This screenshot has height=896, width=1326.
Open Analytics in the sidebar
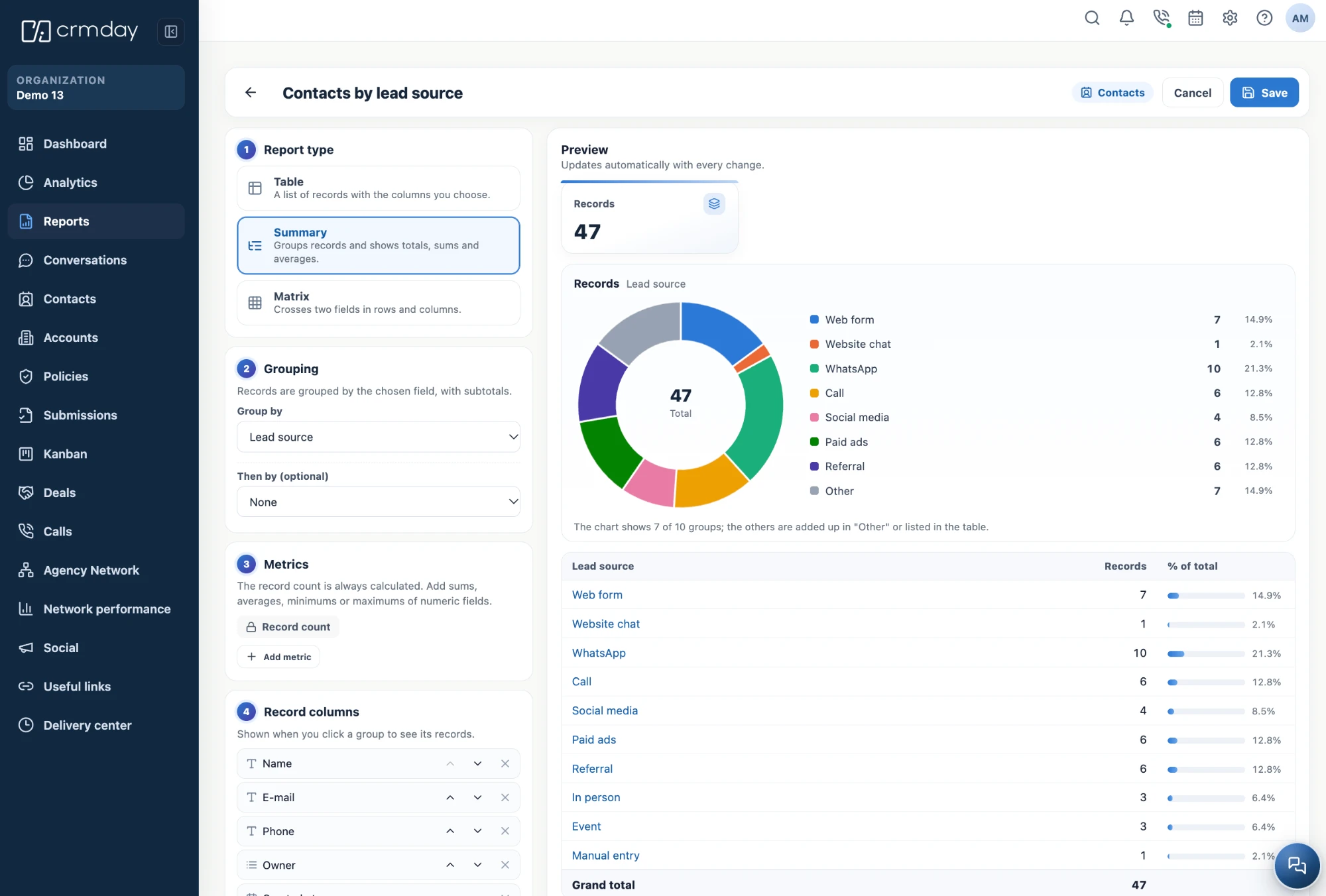(x=96, y=182)
